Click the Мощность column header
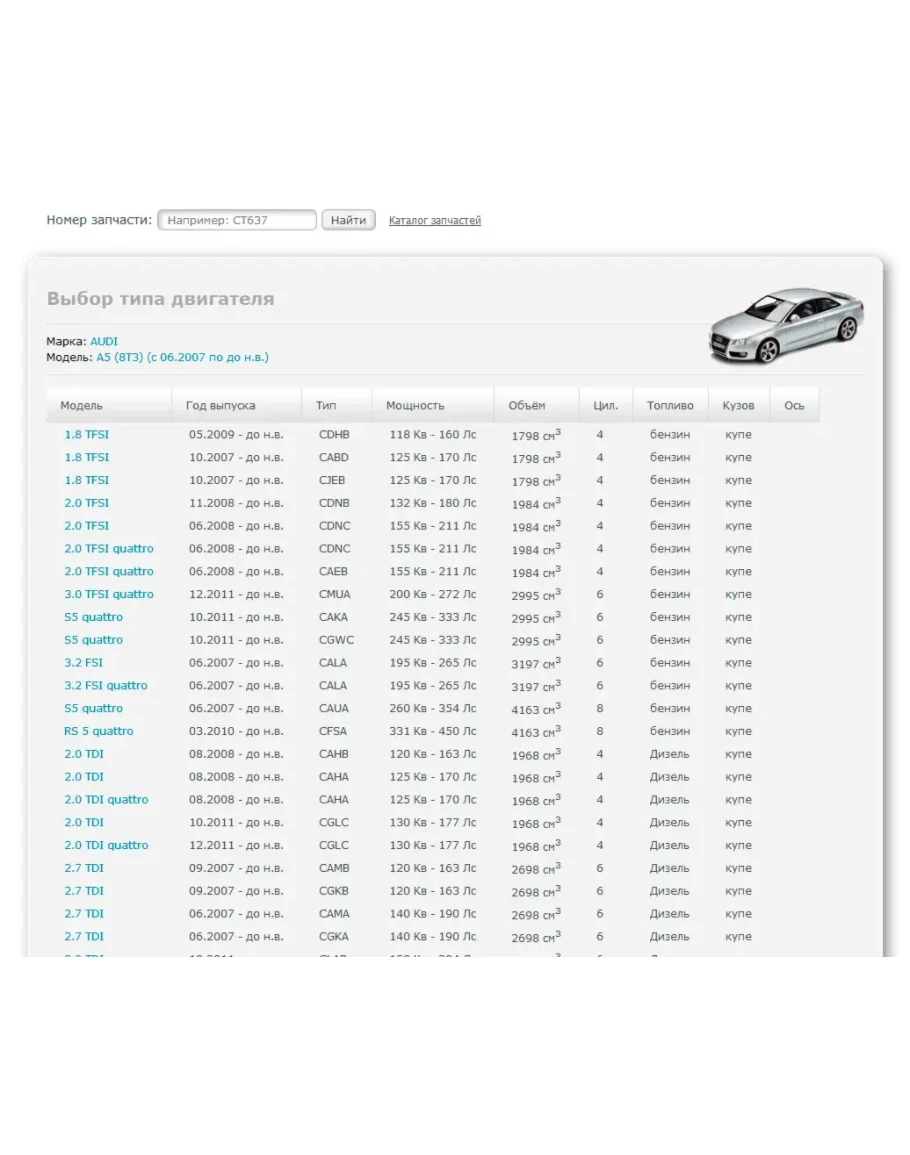910x1155 pixels. point(414,406)
